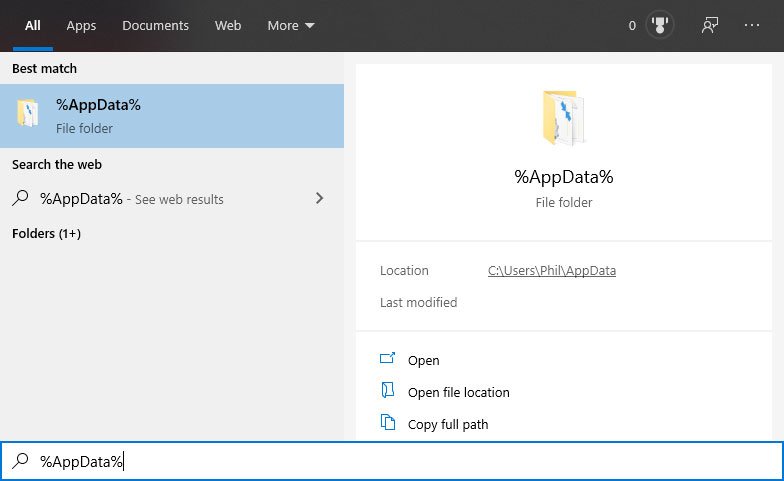Click the Copy full path icon
Image resolution: width=784 pixels, height=481 pixels.
click(388, 422)
